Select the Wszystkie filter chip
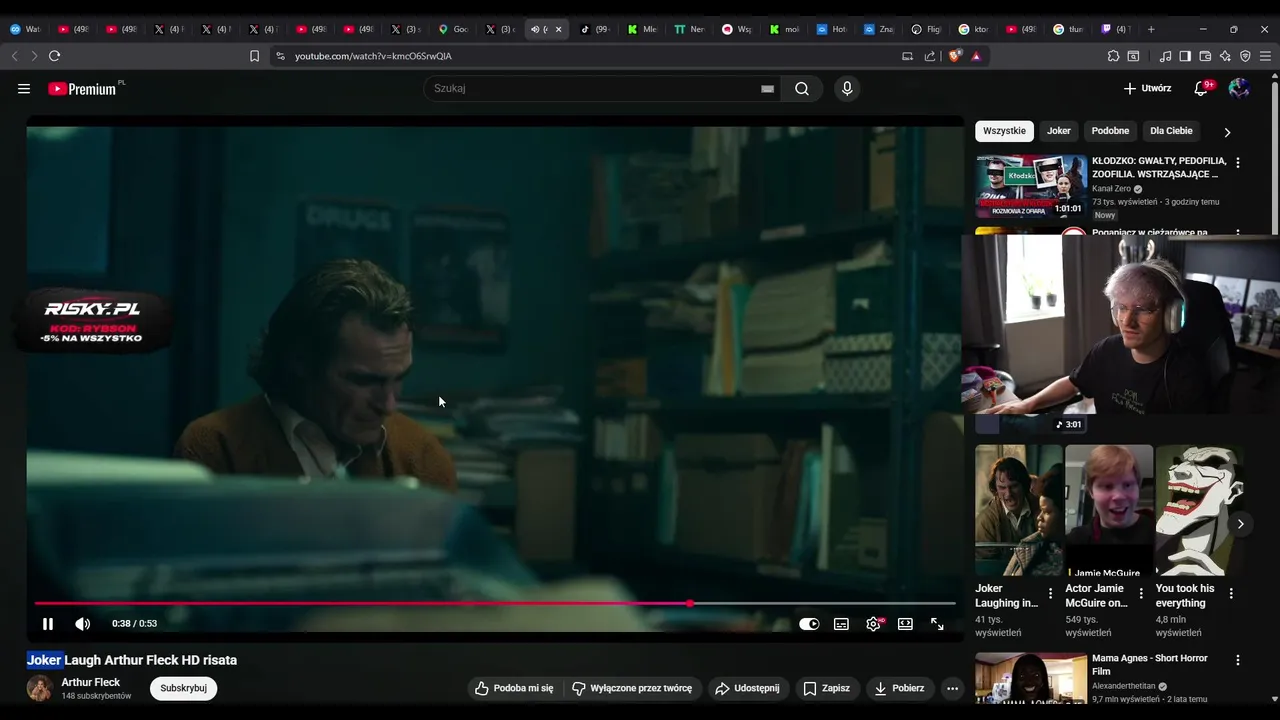 pyautogui.click(x=1004, y=131)
